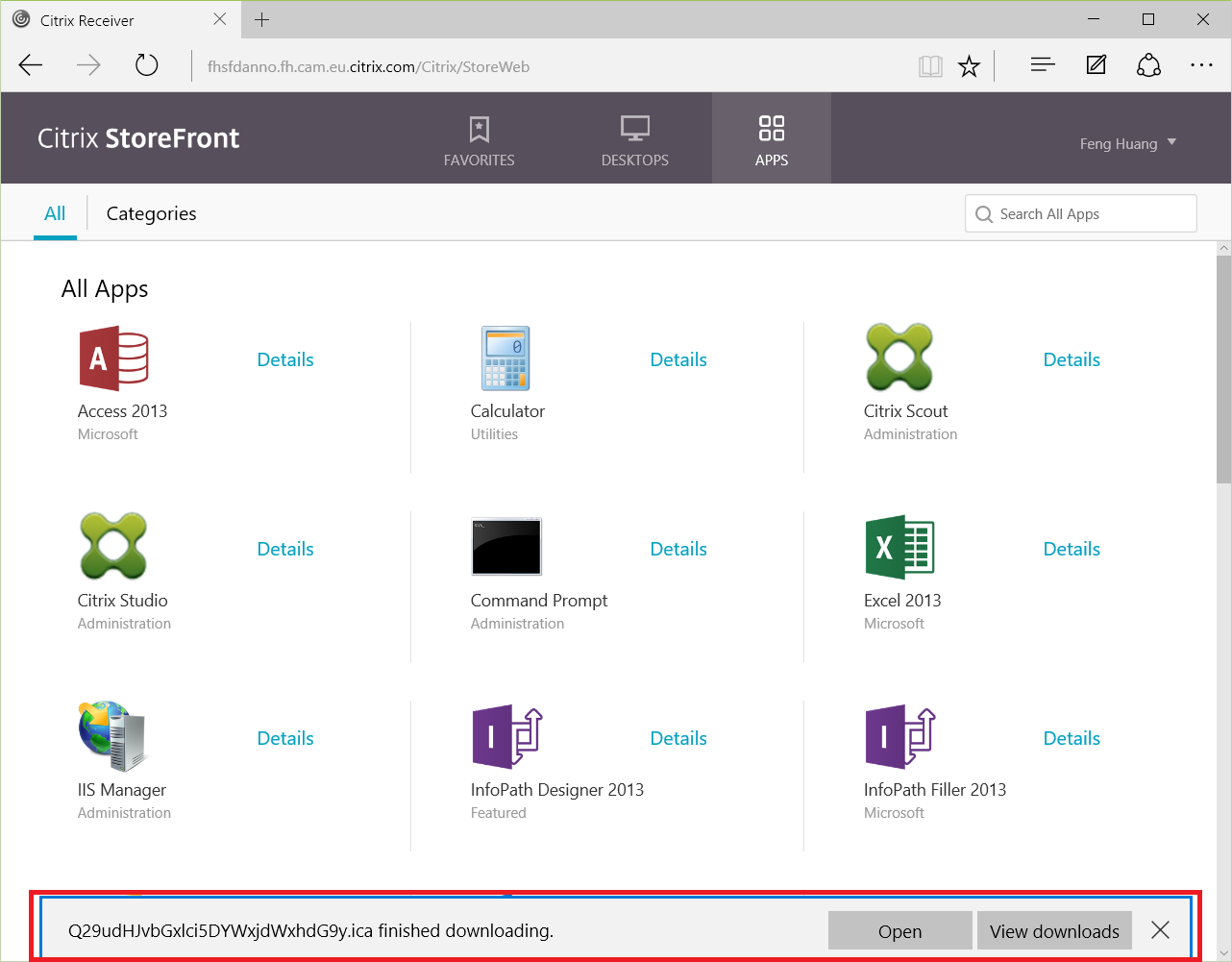The width and height of the screenshot is (1232, 962).
Task: Start the Citrix Studio app icon
Action: (113, 547)
